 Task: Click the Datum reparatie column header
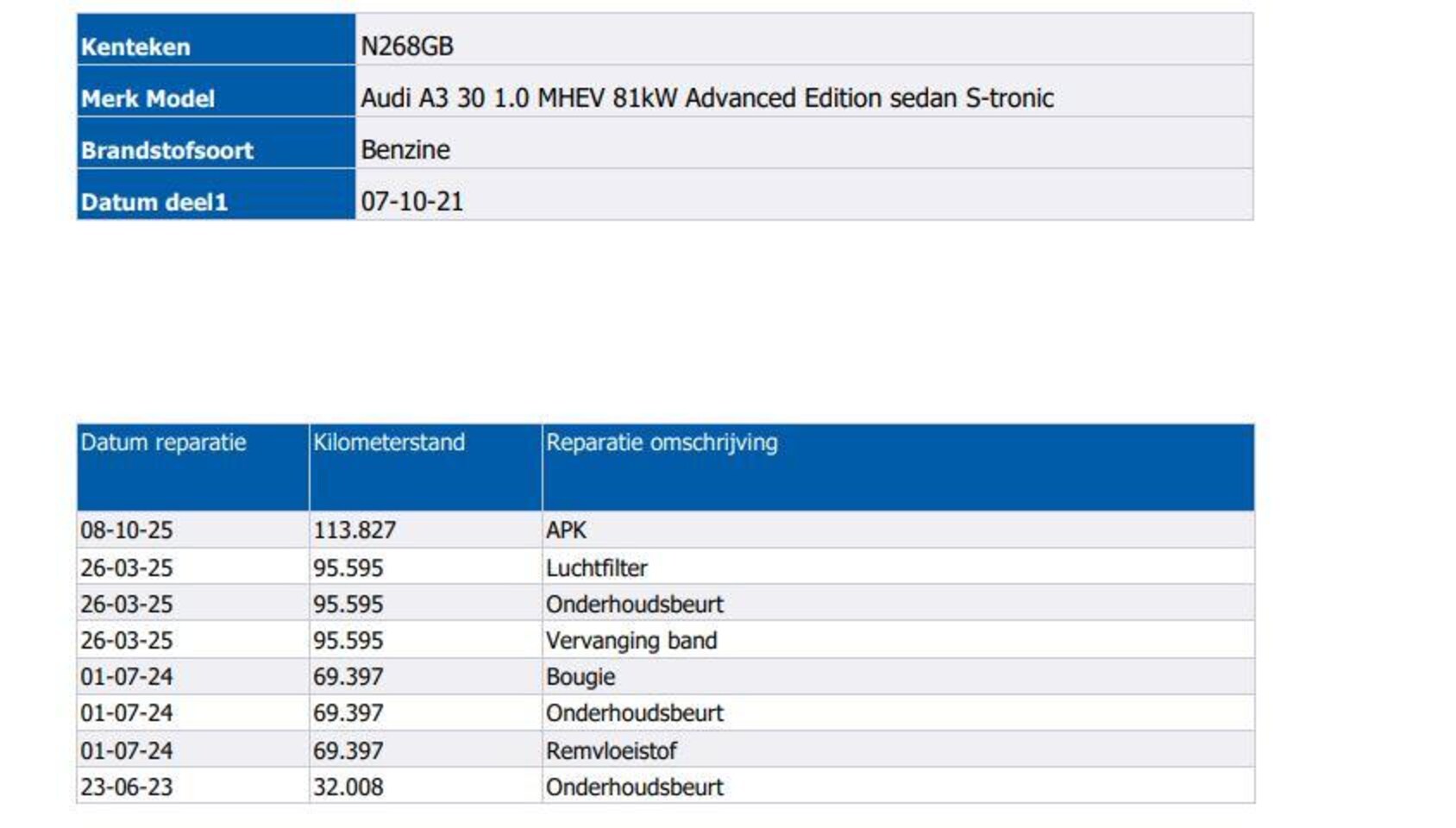163,442
